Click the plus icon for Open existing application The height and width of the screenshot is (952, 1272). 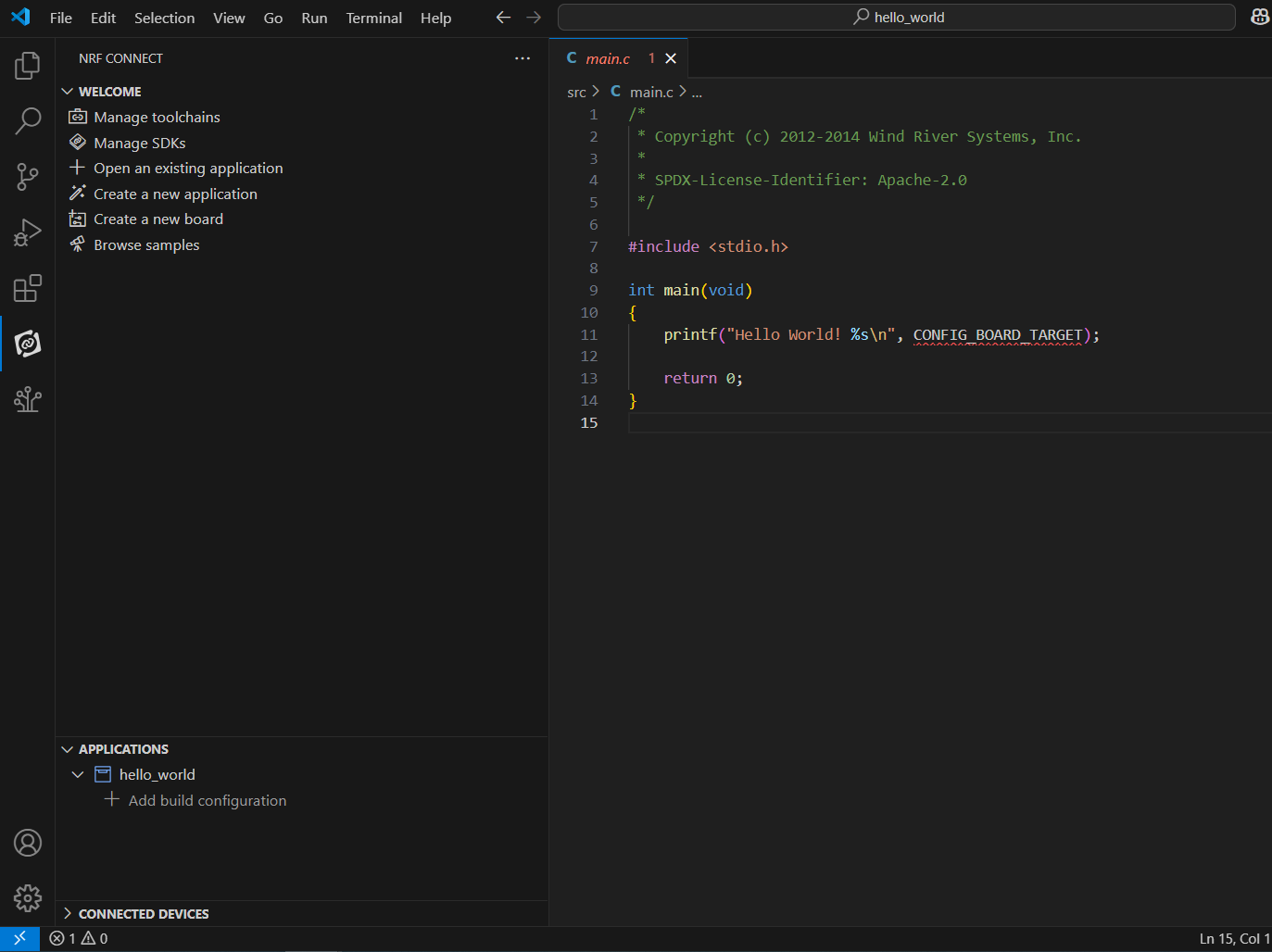(78, 168)
